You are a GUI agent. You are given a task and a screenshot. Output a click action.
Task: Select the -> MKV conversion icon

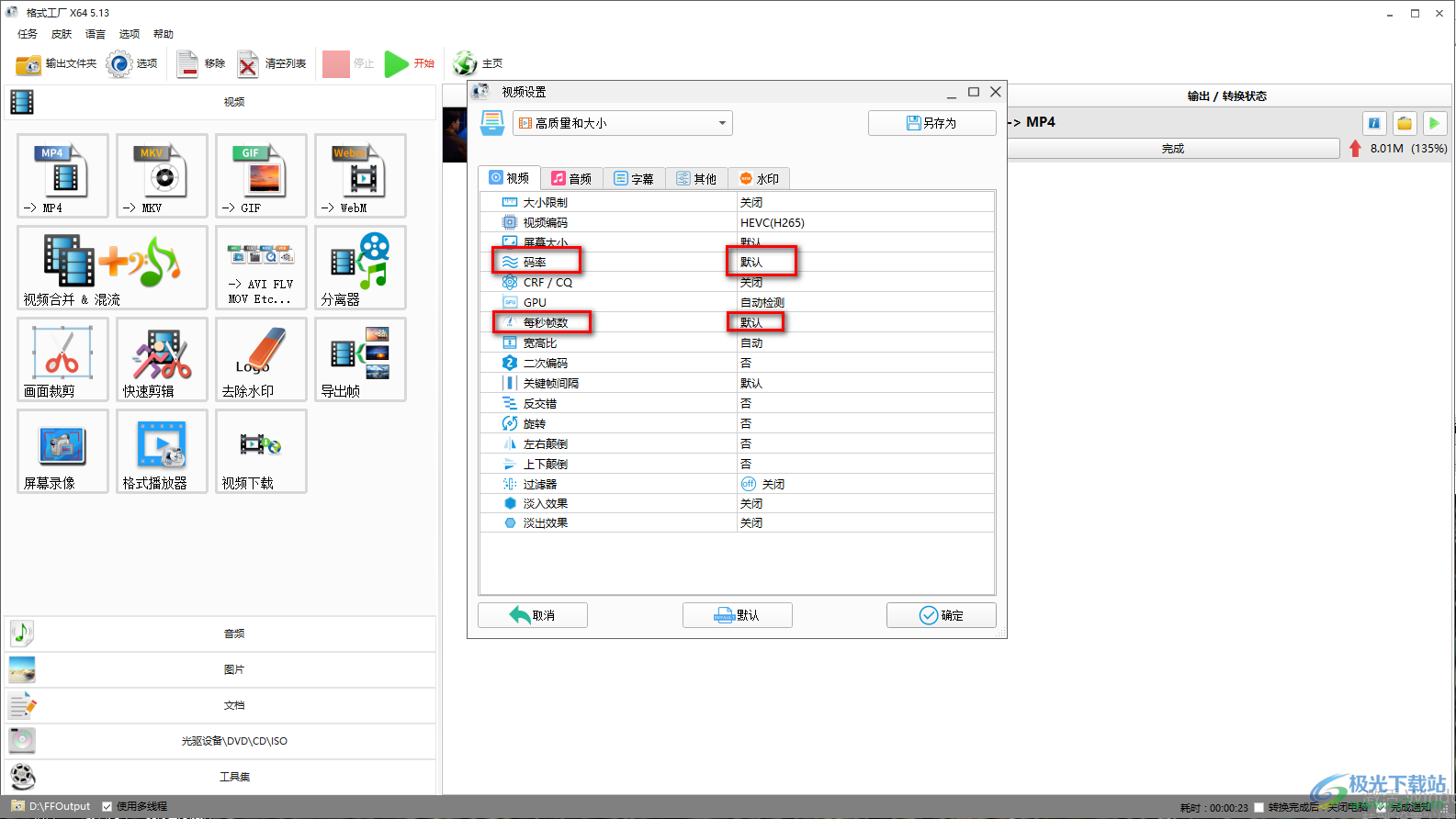(162, 175)
